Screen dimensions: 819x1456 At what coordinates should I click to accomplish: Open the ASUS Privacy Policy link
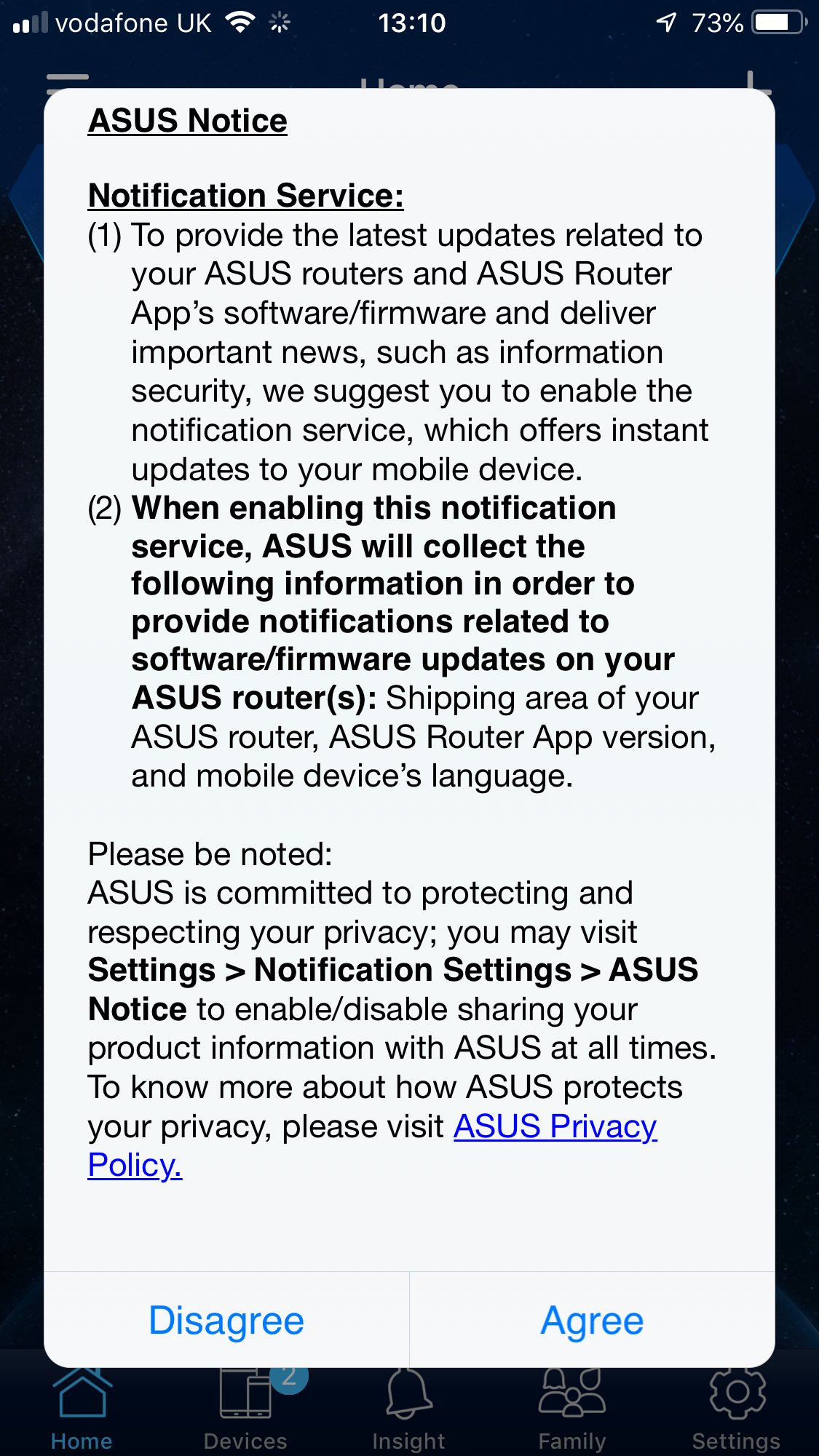(x=555, y=1126)
